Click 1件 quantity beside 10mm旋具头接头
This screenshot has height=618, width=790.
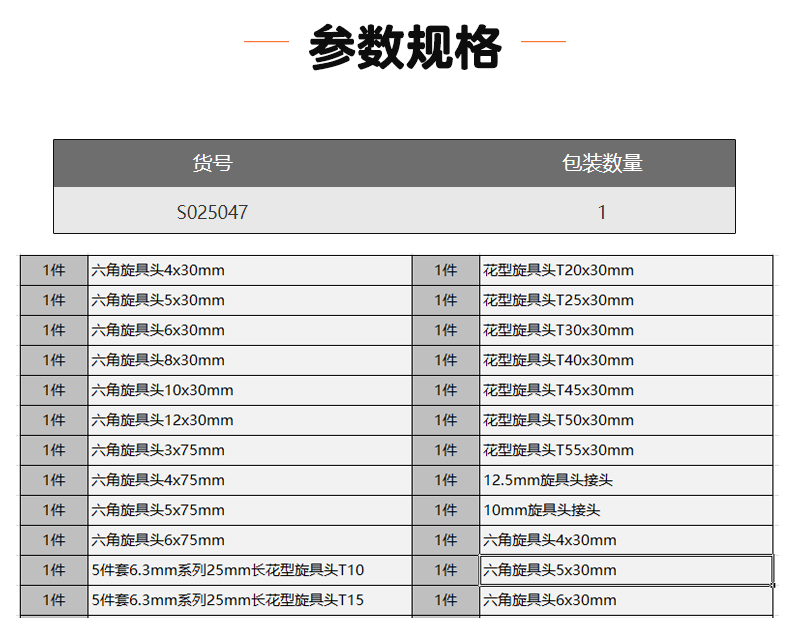(446, 510)
